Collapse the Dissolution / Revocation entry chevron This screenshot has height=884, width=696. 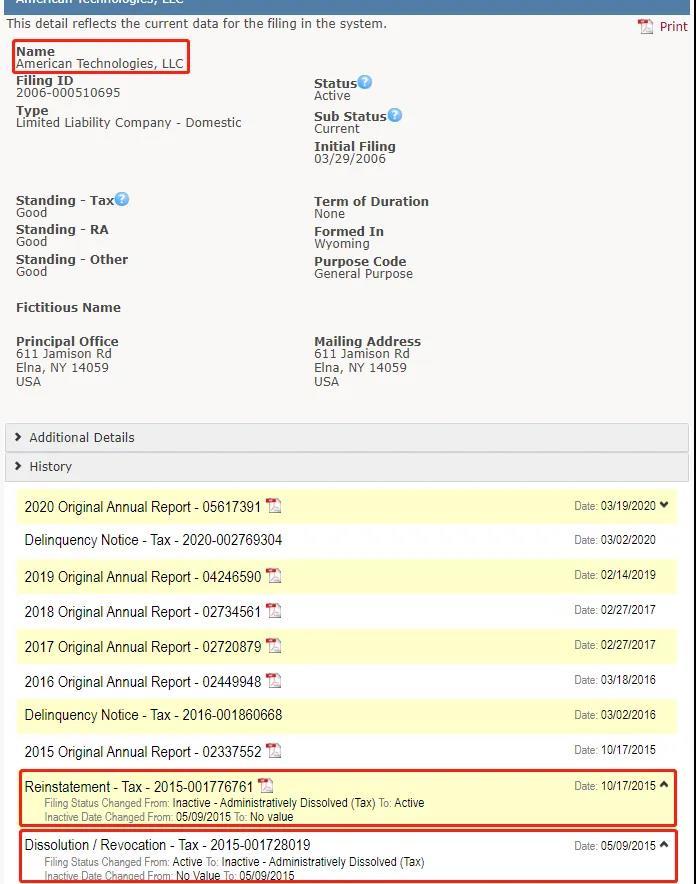point(664,844)
